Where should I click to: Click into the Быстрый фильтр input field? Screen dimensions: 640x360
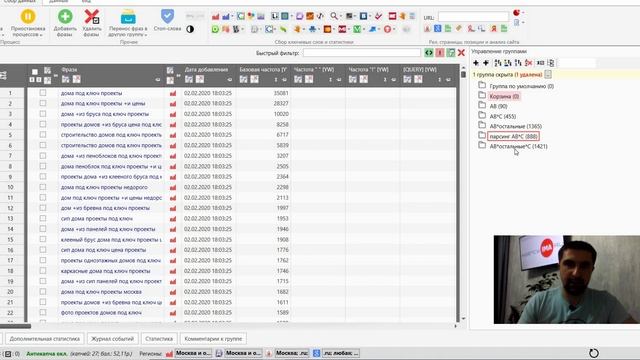362,53
